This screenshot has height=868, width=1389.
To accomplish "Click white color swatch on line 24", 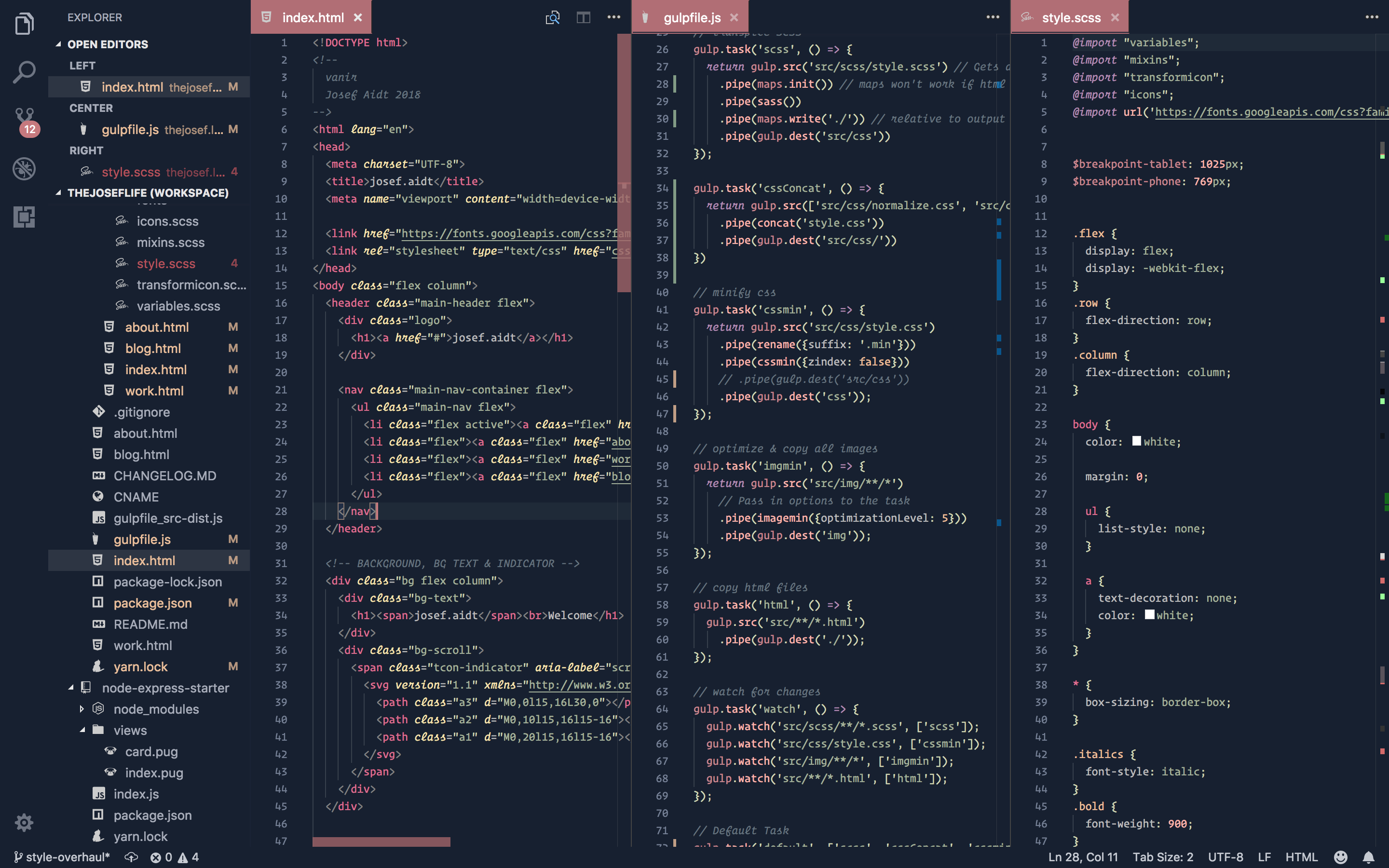I will [1136, 441].
